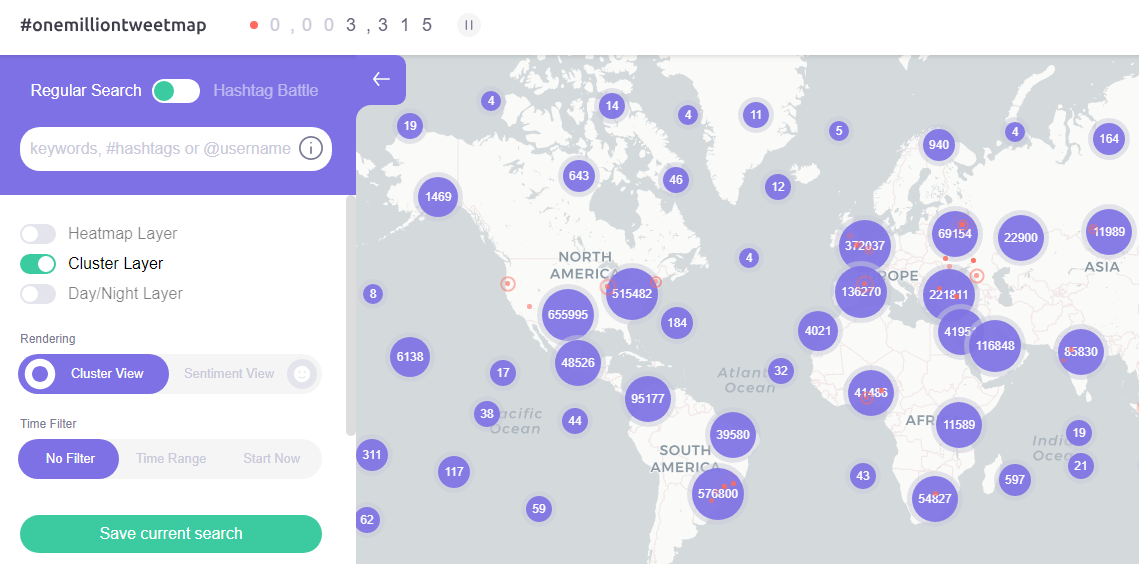Select the No Filter time option
Screen dimensions: 1139x564
[x=70, y=459]
